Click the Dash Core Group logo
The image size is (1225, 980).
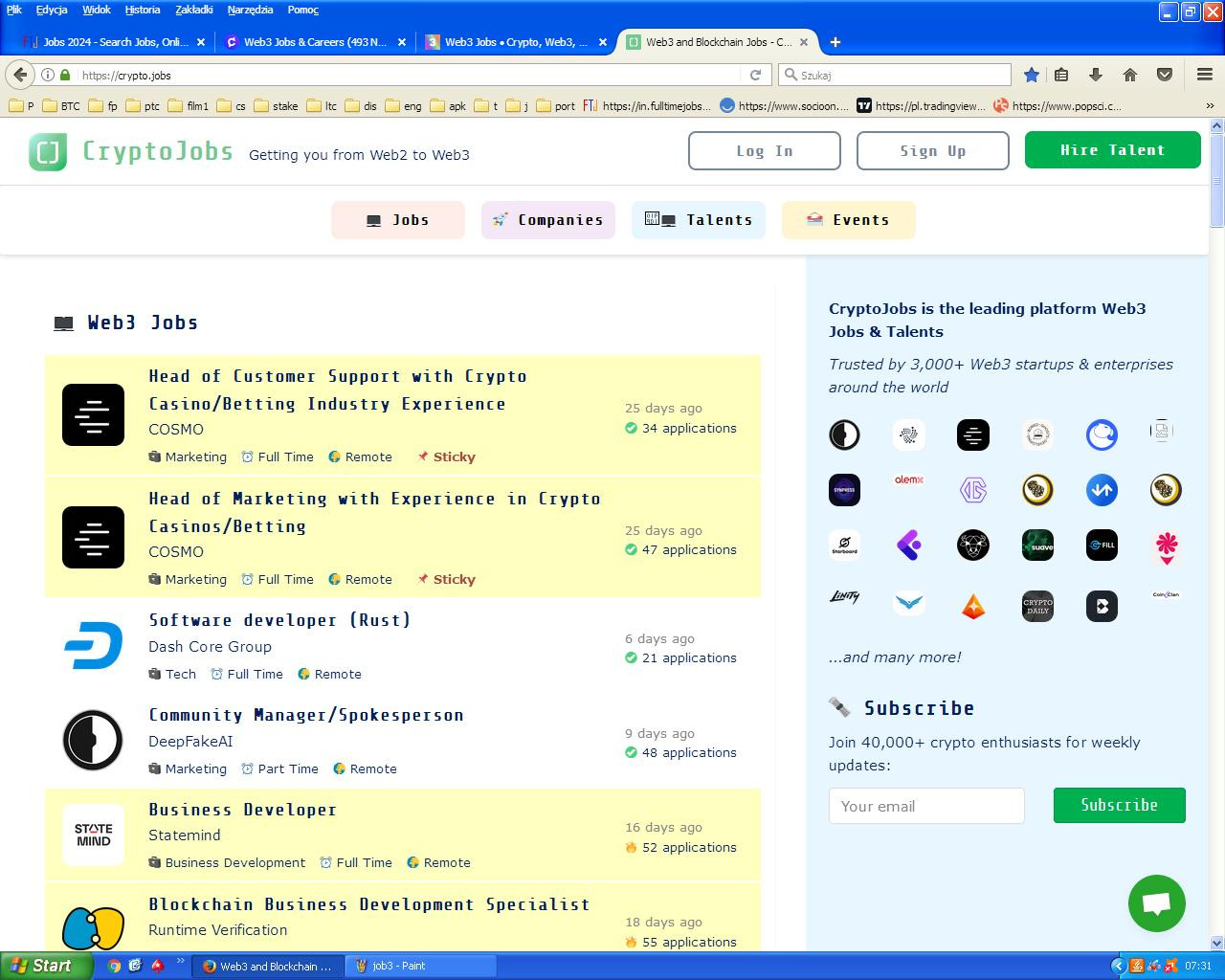93,645
